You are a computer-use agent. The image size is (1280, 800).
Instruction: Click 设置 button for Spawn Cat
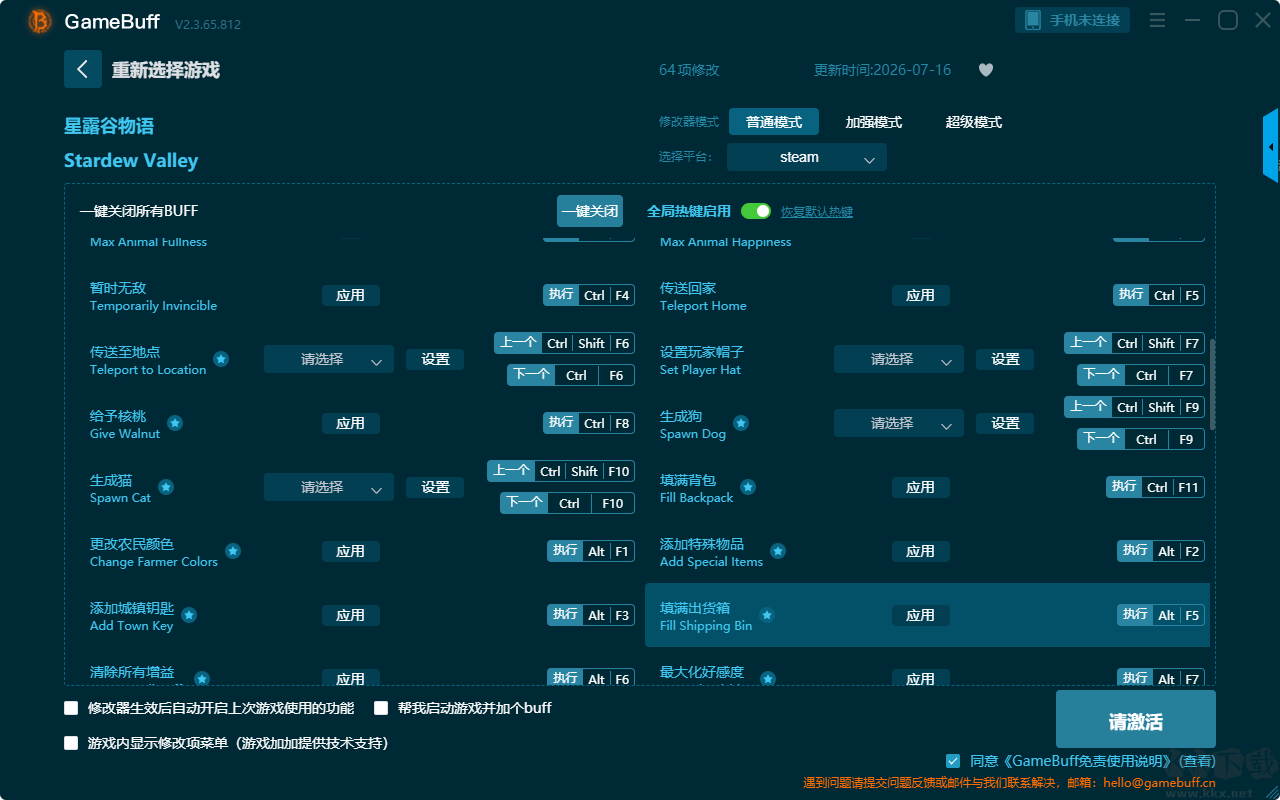click(435, 487)
